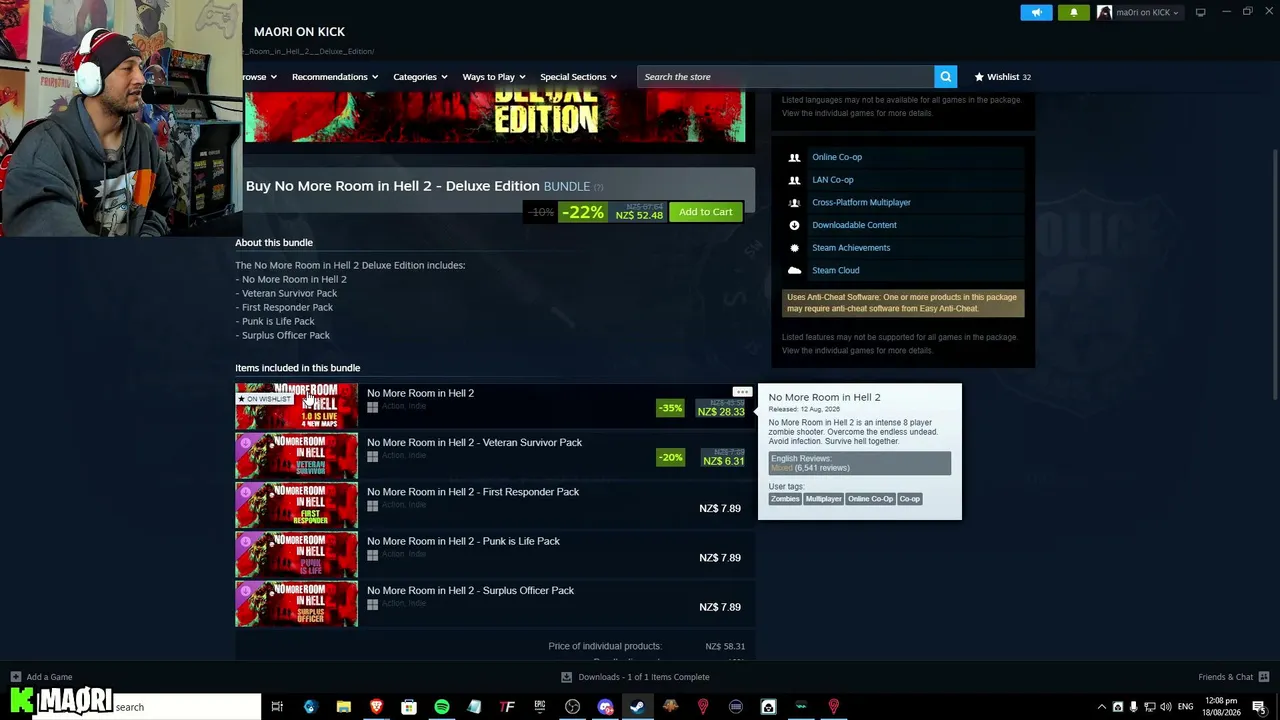The image size is (1280, 720).
Task: Open Microsoft Store from the taskbar
Action: tap(409, 707)
